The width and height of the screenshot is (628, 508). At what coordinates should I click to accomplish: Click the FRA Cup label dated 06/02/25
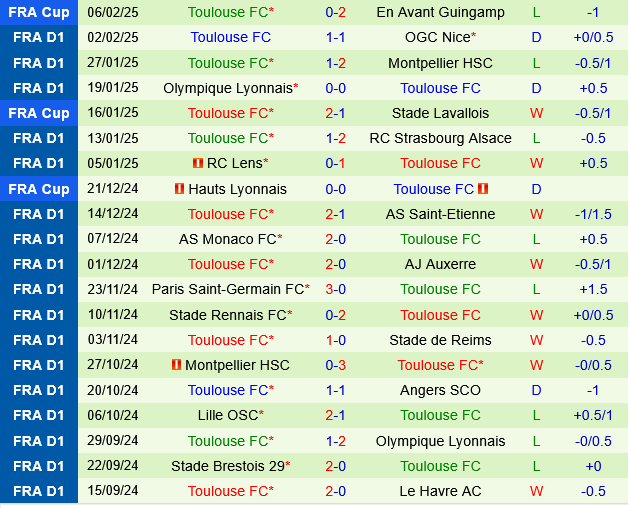click(x=39, y=12)
